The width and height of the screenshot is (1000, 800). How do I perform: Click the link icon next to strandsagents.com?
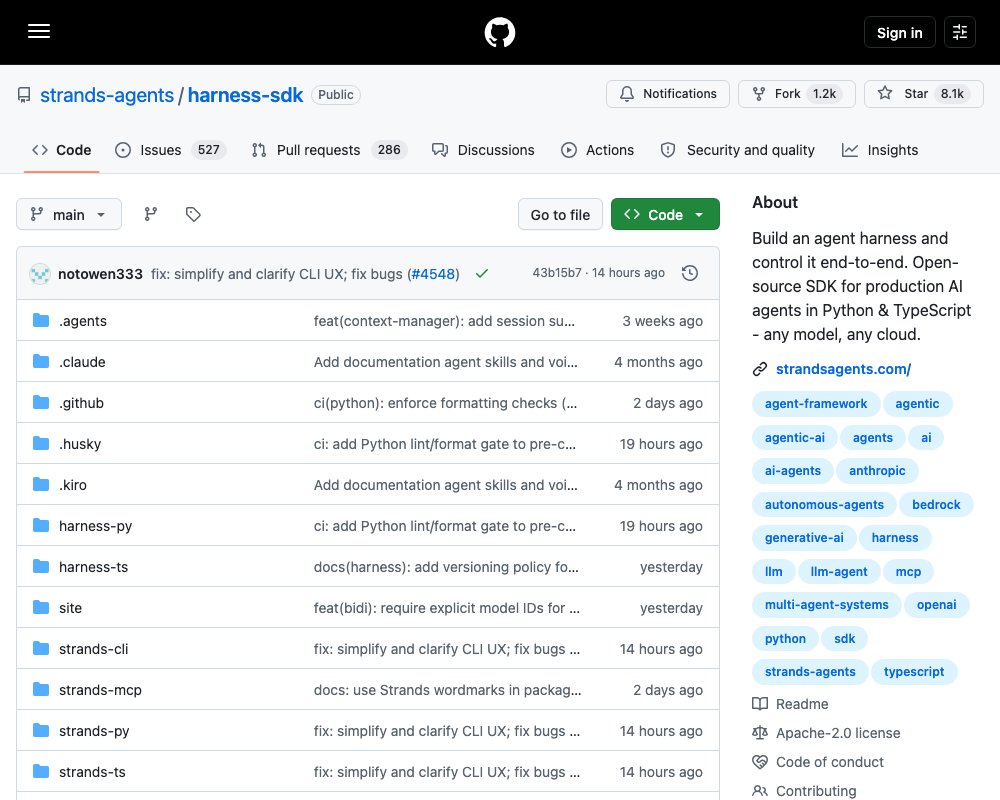[760, 369]
